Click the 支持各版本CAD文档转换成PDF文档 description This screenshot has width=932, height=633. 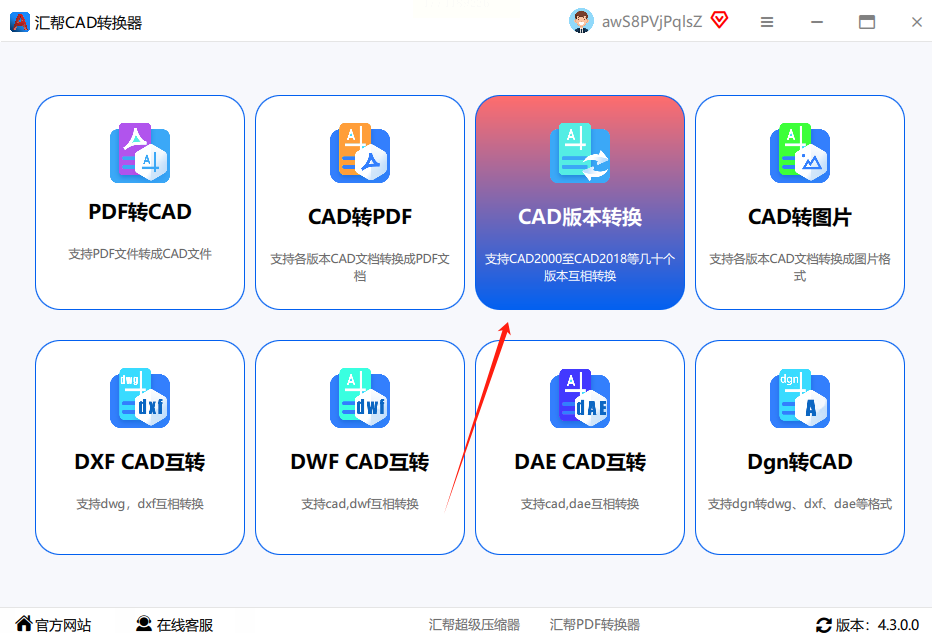tap(360, 267)
